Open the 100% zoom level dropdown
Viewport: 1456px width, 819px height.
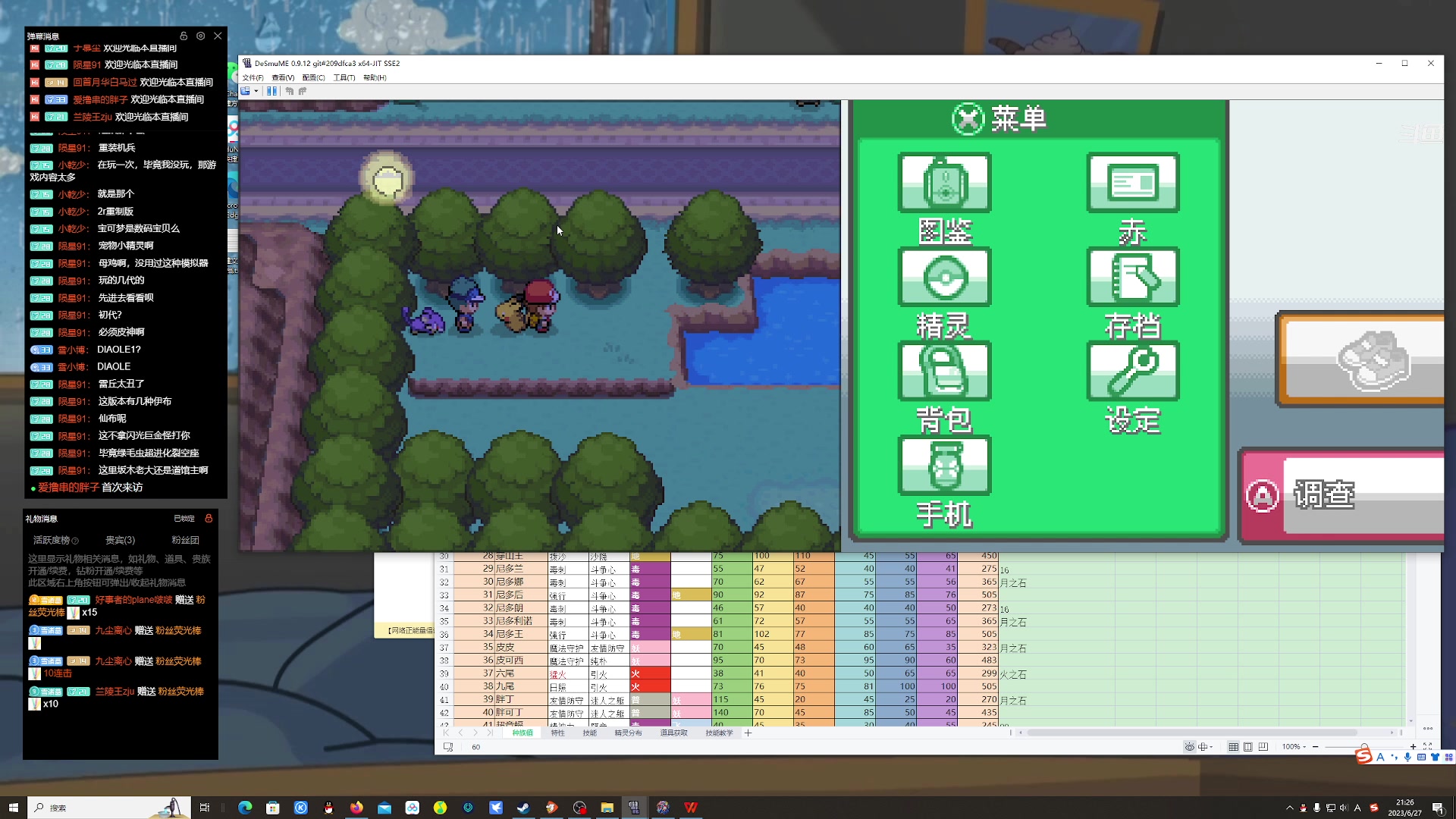point(1294,747)
